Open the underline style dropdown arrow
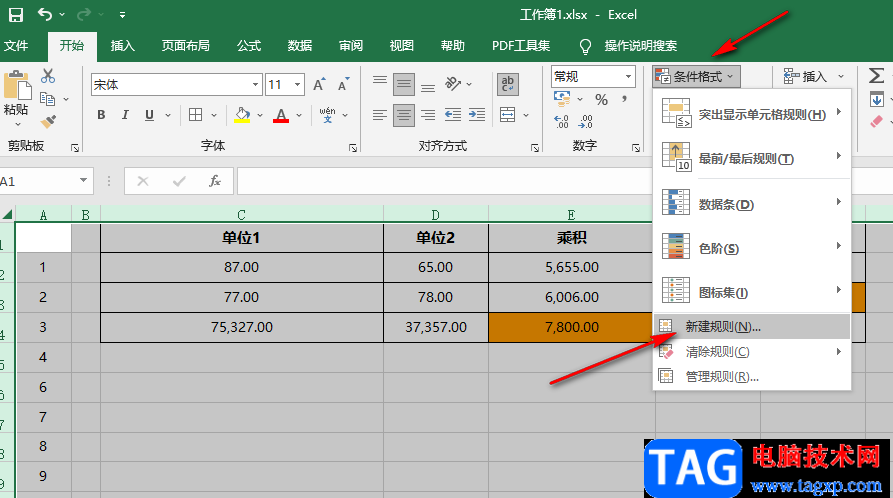The image size is (893, 498). [168, 115]
